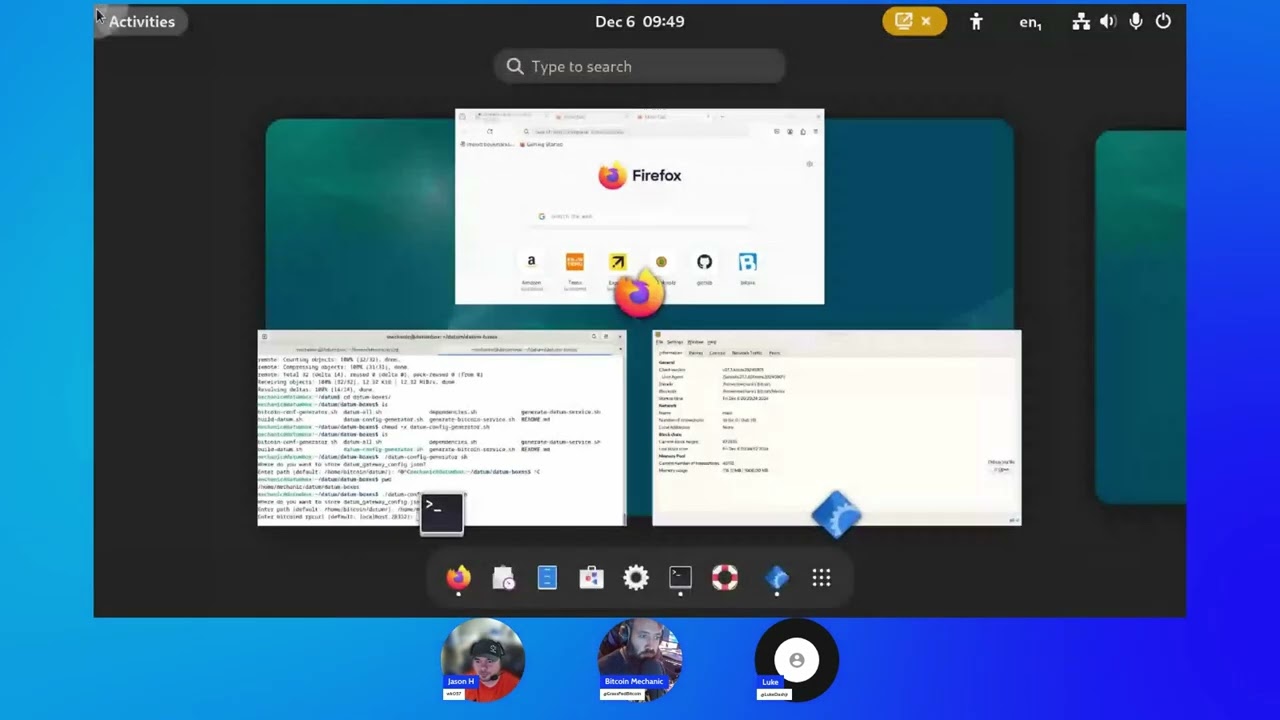Click the yellow arrow shortcut tile in Firefox
The width and height of the screenshot is (1280, 720).
(x=617, y=262)
